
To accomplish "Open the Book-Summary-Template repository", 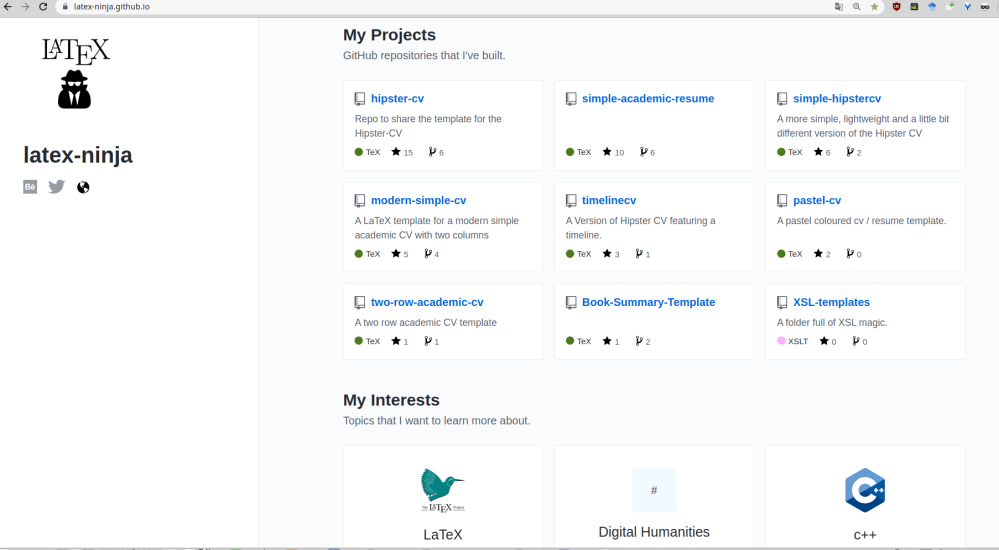I will click(x=648, y=302).
